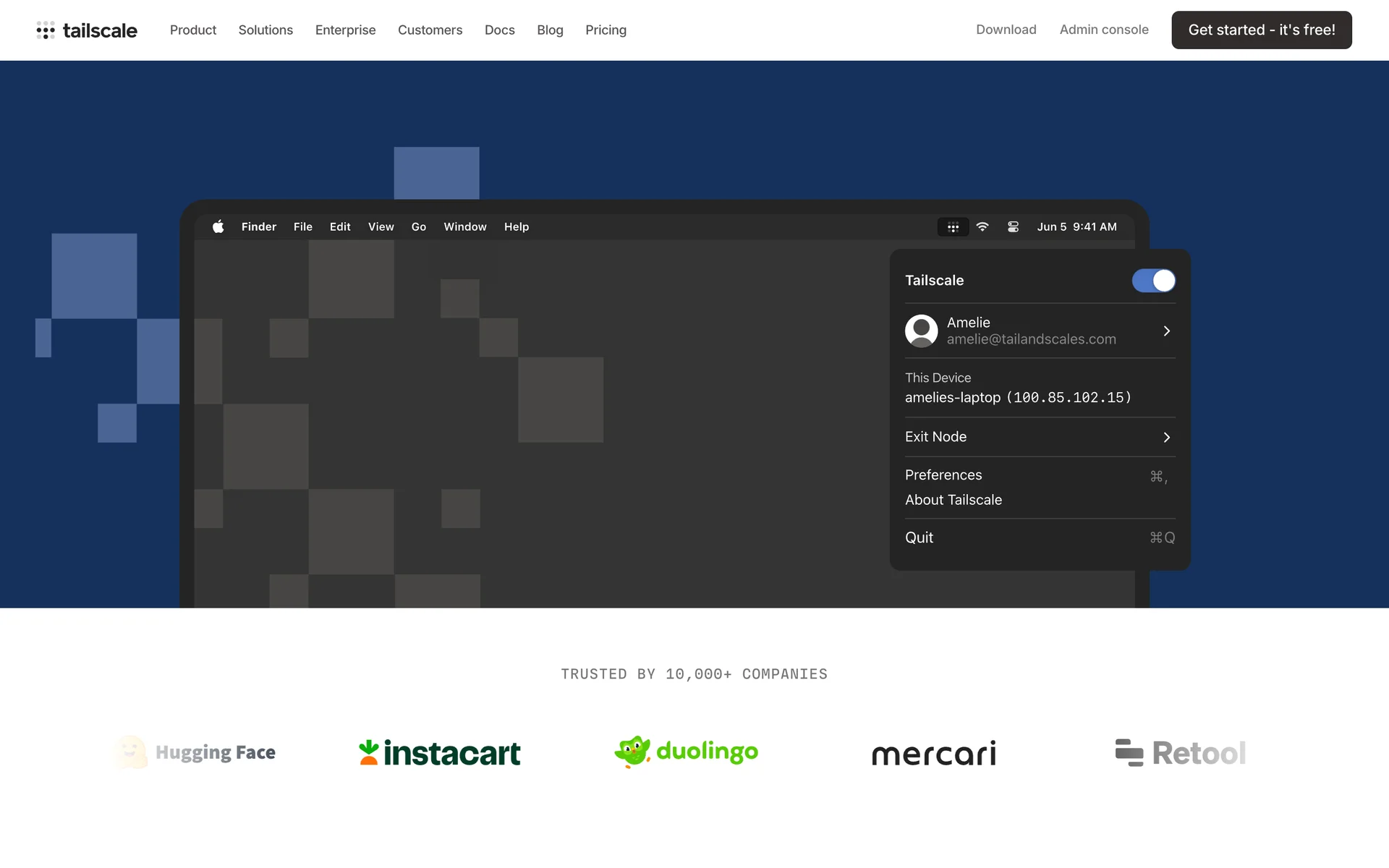Open the Solutions navigation menu
The image size is (1389, 868).
266,30
